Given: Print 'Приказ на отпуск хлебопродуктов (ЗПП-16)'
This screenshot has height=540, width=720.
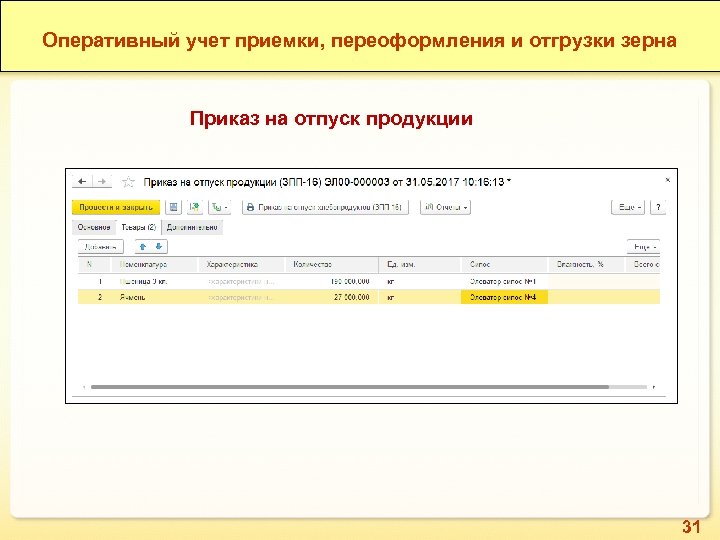Looking at the screenshot, I should tap(325, 207).
